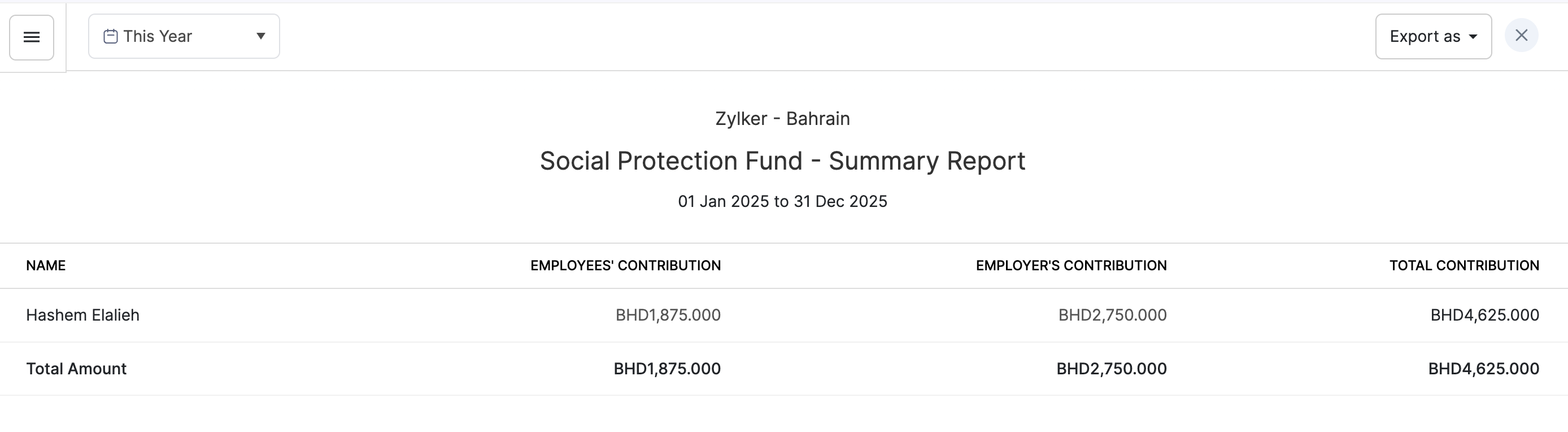Click the EMPLOYEES' CONTRIBUTION column header
The width and height of the screenshot is (1568, 432).
(625, 266)
